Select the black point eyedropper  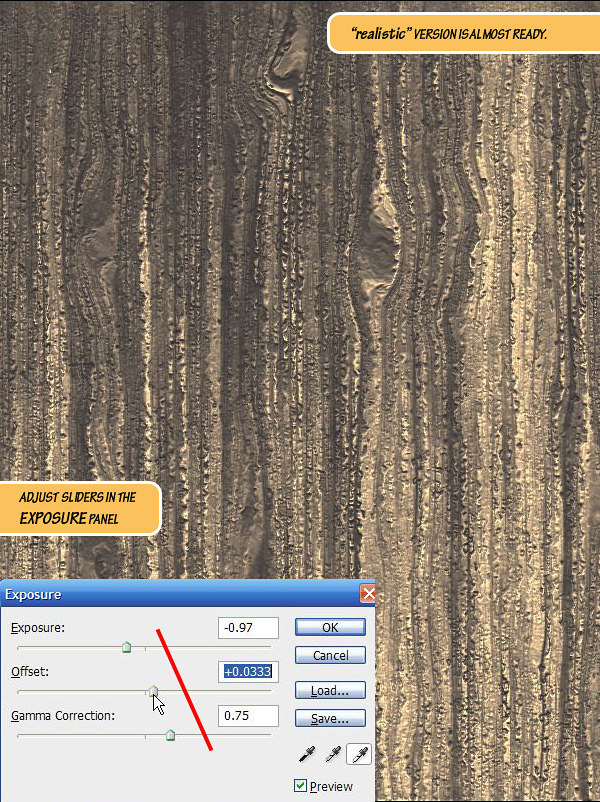pos(307,754)
